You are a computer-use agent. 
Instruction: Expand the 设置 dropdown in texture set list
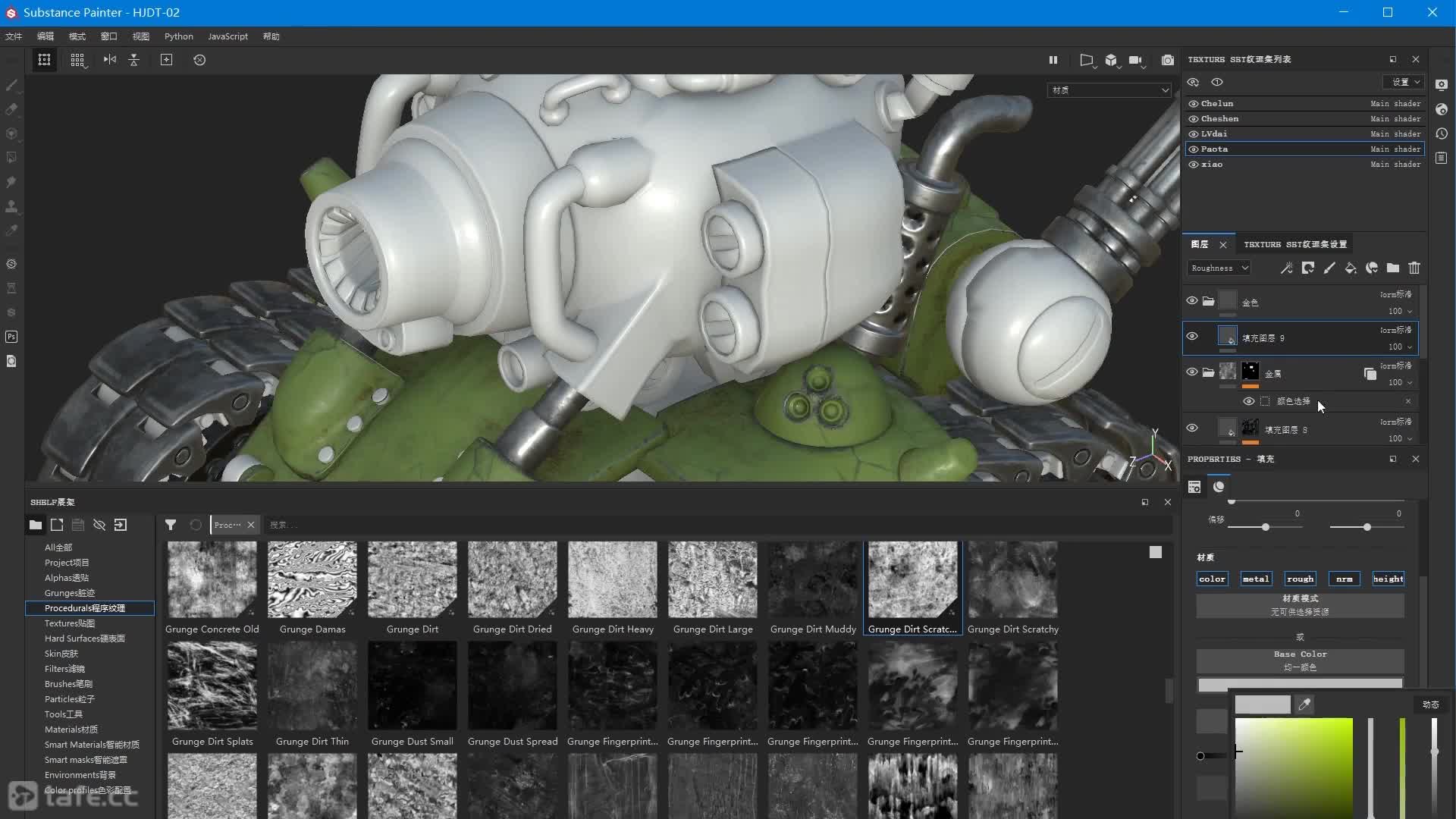pyautogui.click(x=1405, y=82)
